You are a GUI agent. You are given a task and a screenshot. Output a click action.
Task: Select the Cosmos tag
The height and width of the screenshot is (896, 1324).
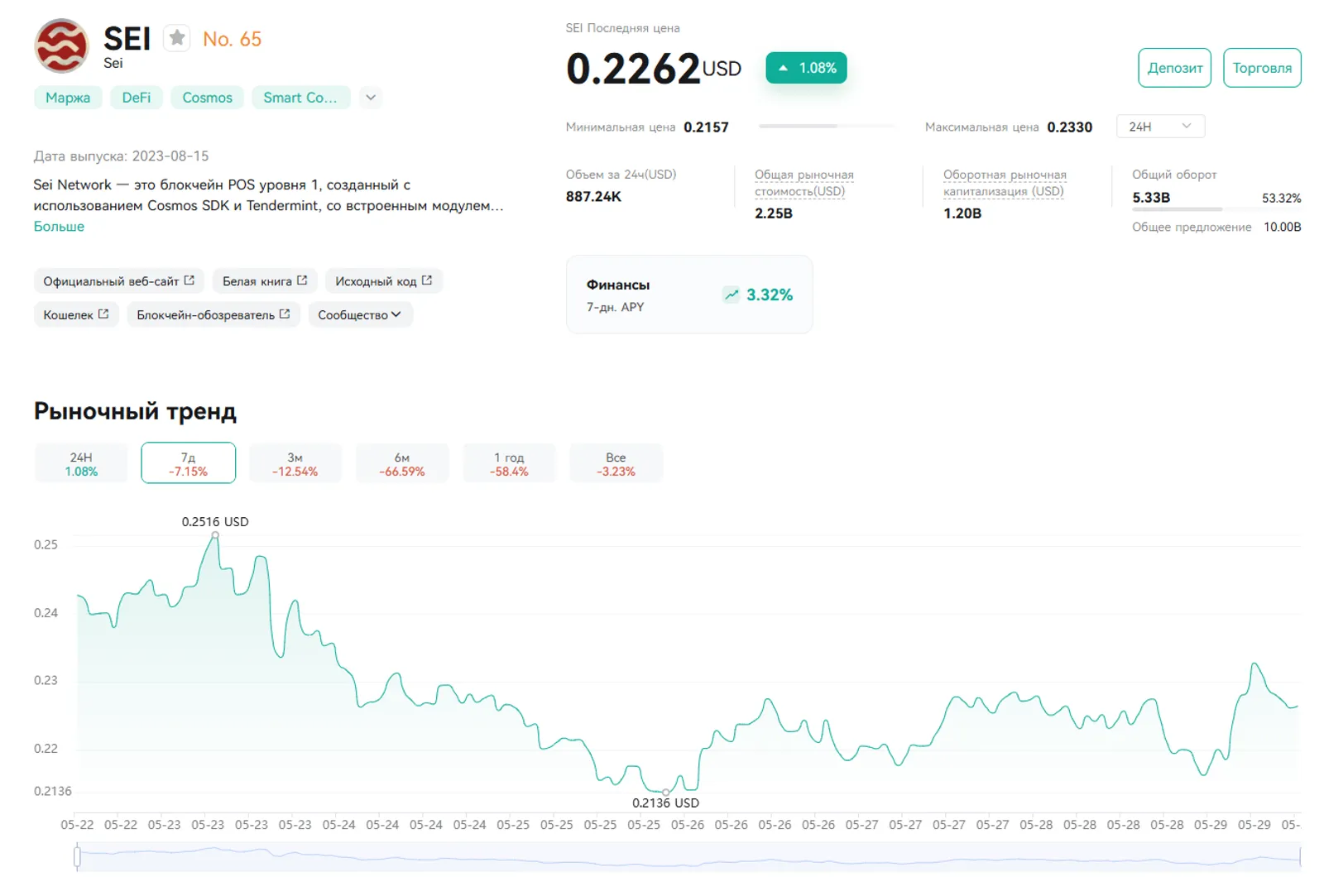click(x=207, y=98)
